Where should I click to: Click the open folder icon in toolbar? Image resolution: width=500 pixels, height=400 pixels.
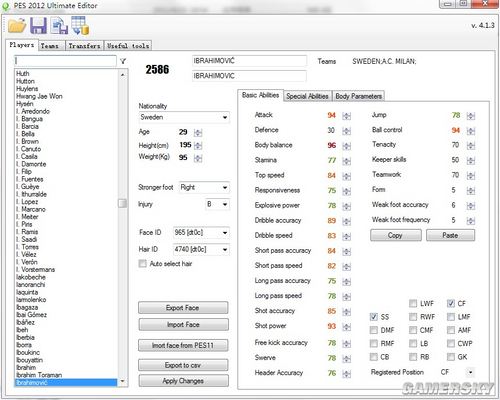pos(17,26)
